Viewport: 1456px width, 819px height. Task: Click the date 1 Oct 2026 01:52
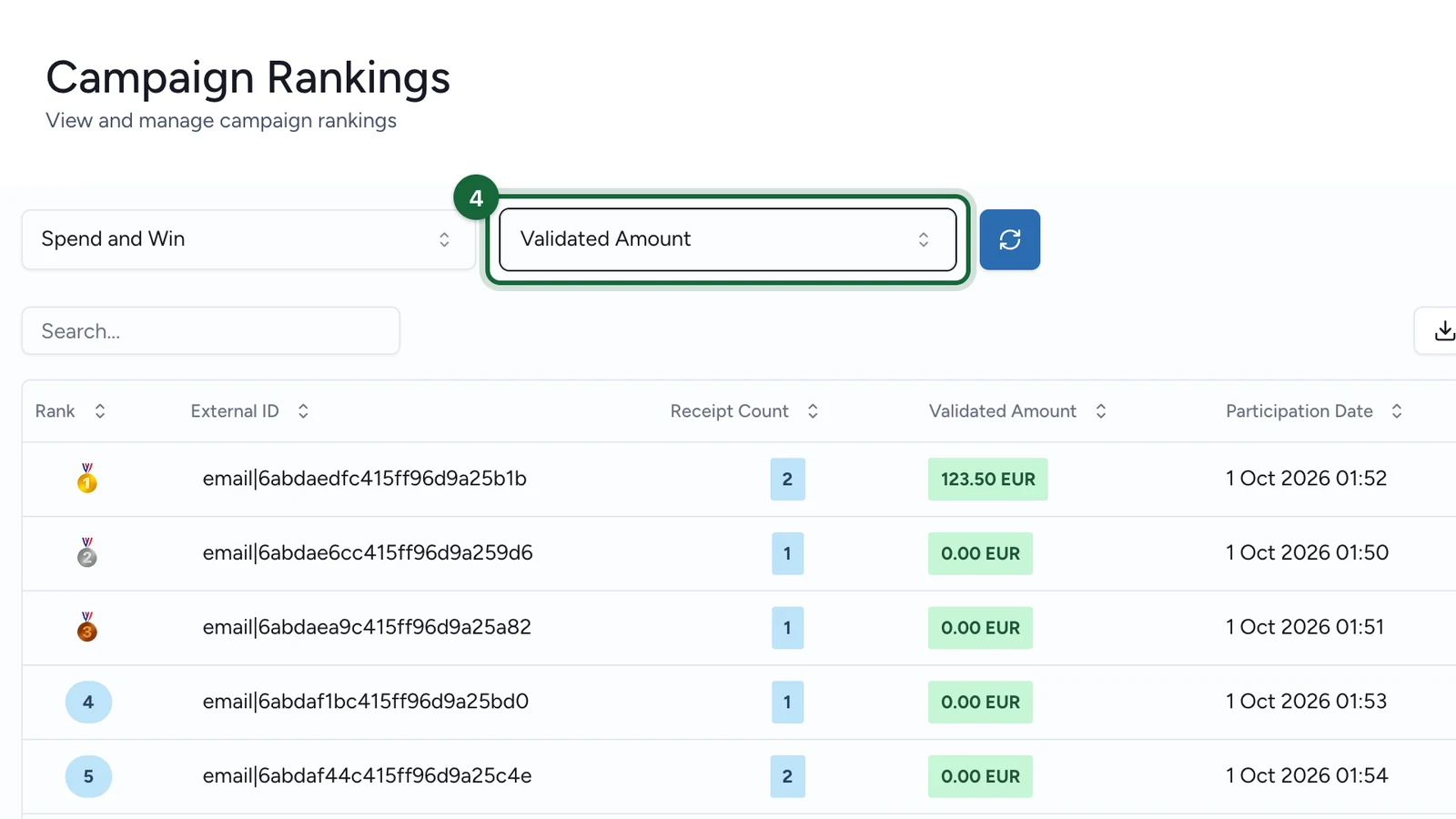pos(1306,479)
